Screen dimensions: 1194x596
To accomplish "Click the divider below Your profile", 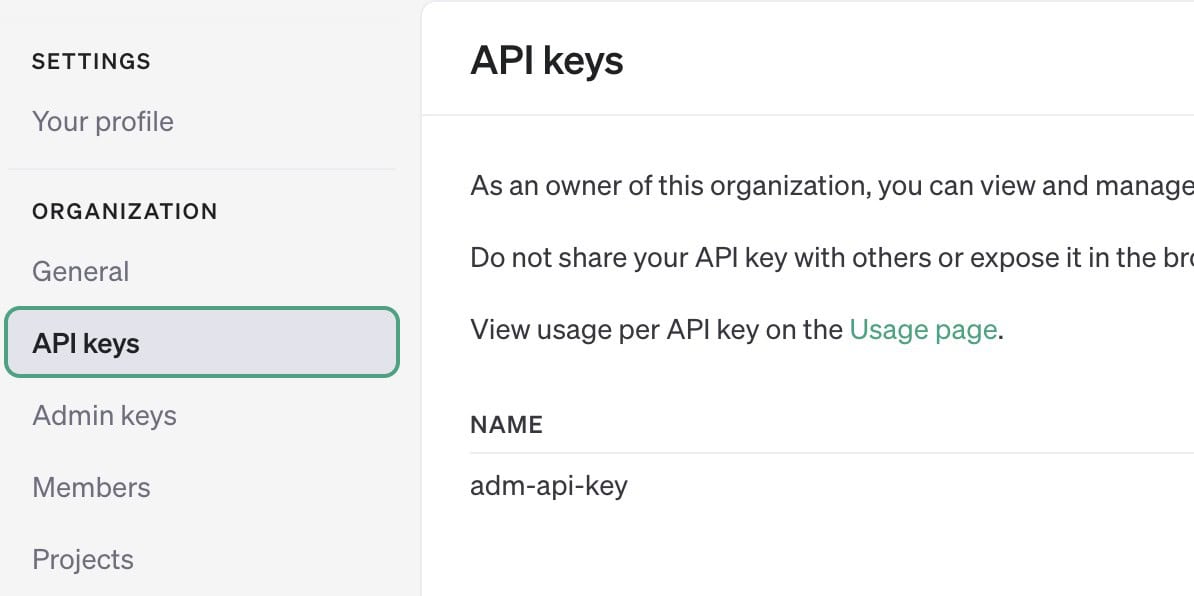I will coord(201,169).
